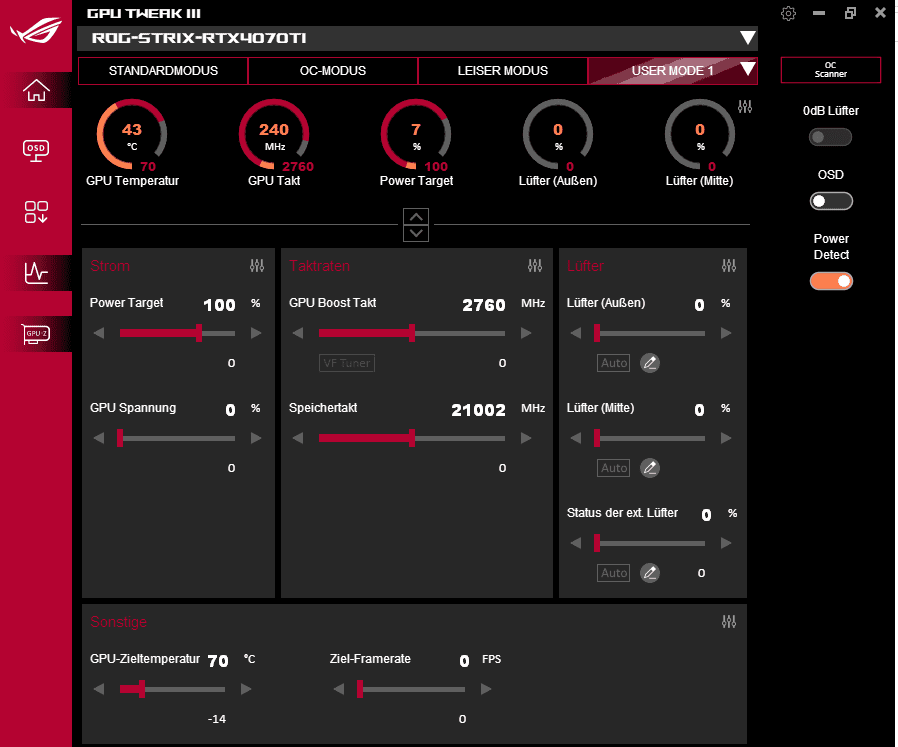The height and width of the screenshot is (747, 898).
Task: Edit the external fan curve pencil icon
Action: 649,573
